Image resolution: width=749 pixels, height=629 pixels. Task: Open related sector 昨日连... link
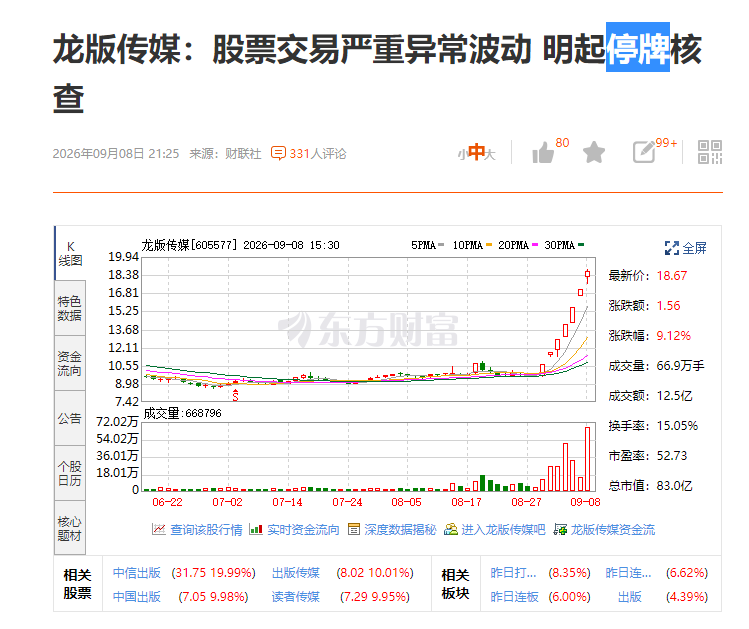click(628, 573)
